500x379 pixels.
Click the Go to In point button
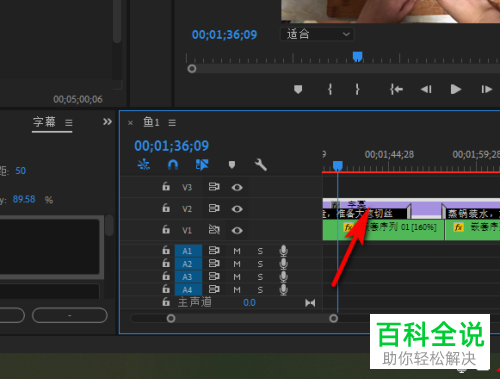coord(396,89)
